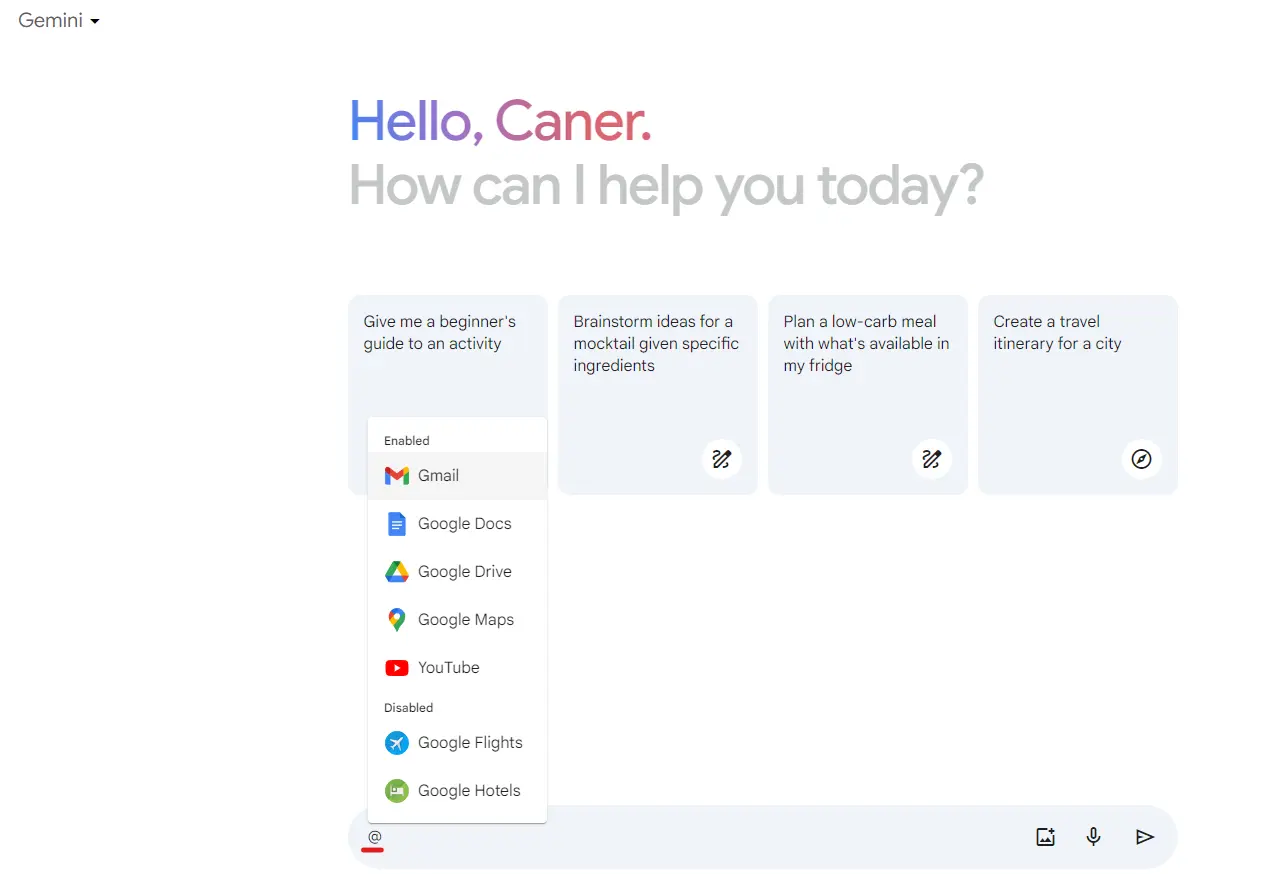This screenshot has width=1284, height=874.
Task: Open the travel itinerary suggestion card
Action: point(1078,394)
